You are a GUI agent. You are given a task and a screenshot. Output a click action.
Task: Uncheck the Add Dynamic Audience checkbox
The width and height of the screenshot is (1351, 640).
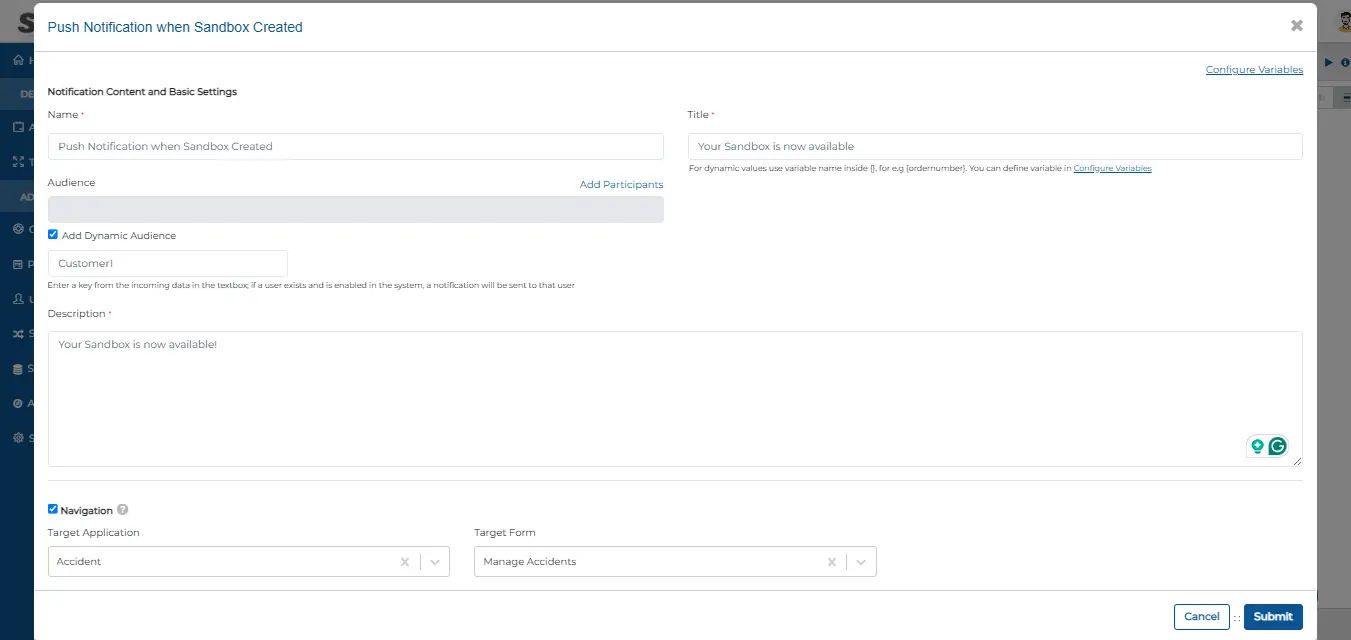click(x=53, y=235)
